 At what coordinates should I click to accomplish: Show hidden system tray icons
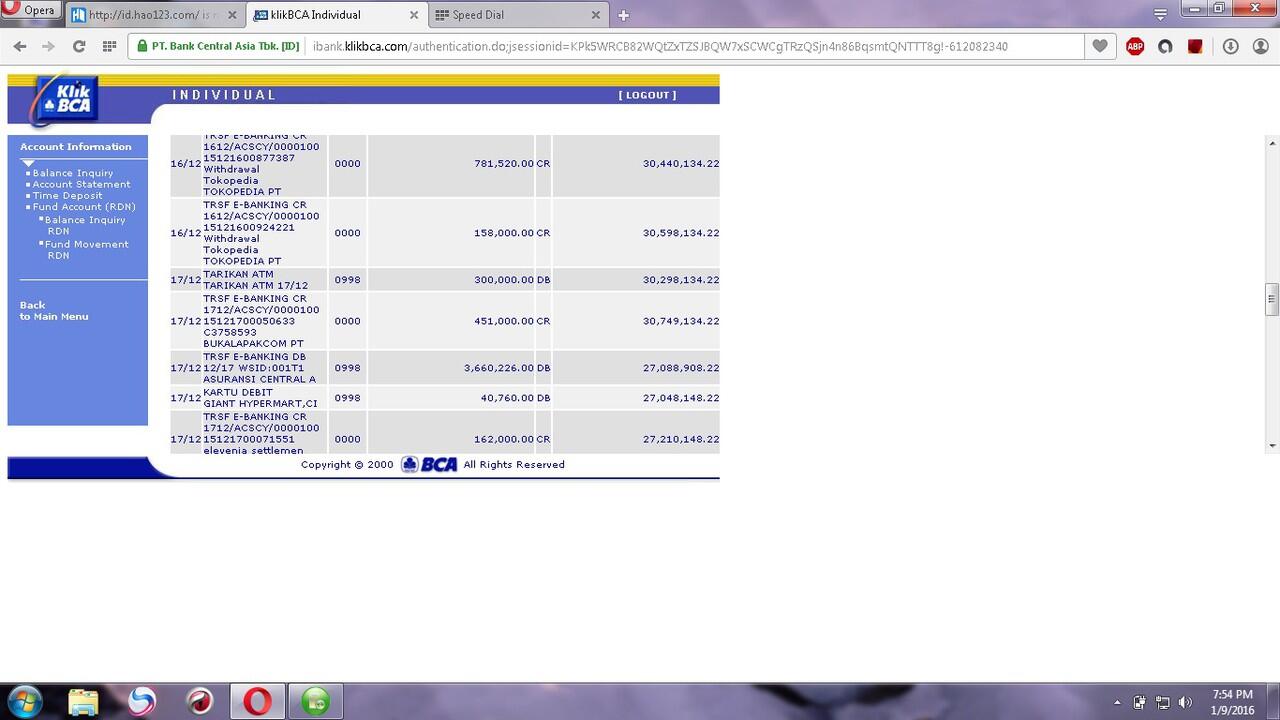[1117, 702]
